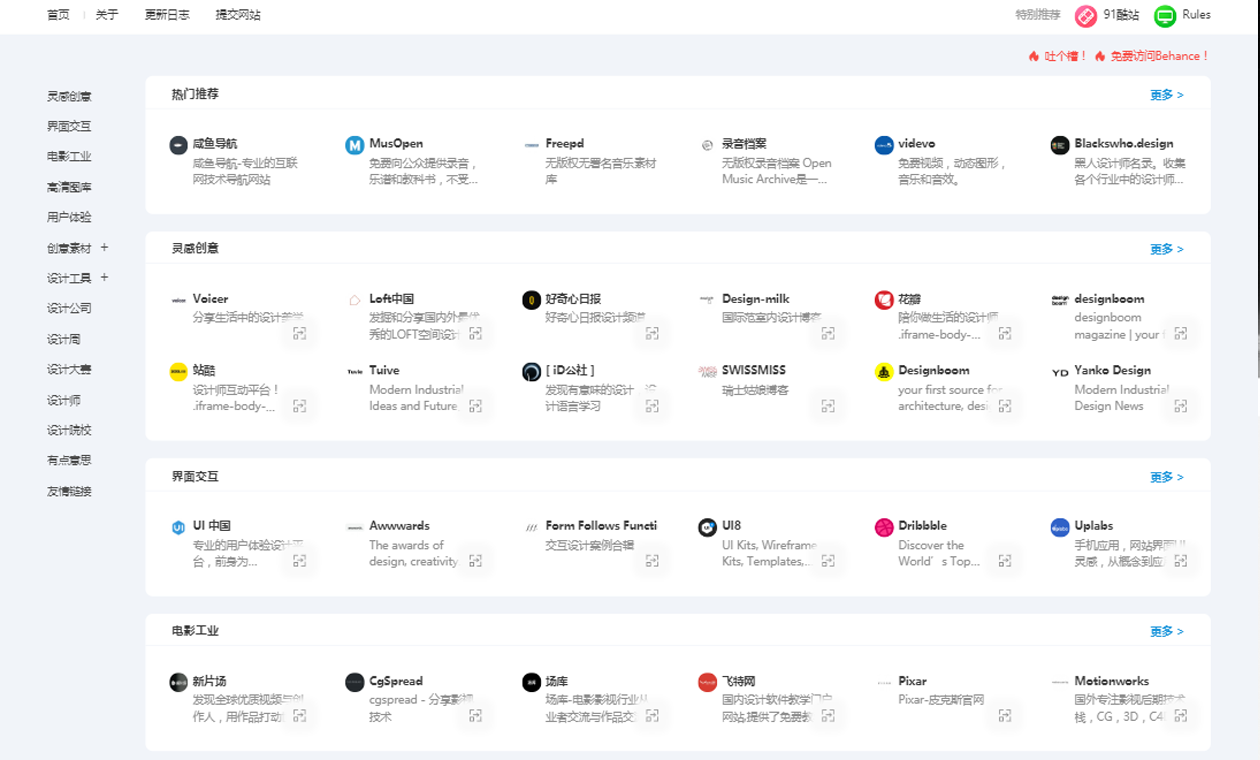Open 更新日志 in top navigation
This screenshot has width=1260, height=760.
(x=167, y=15)
